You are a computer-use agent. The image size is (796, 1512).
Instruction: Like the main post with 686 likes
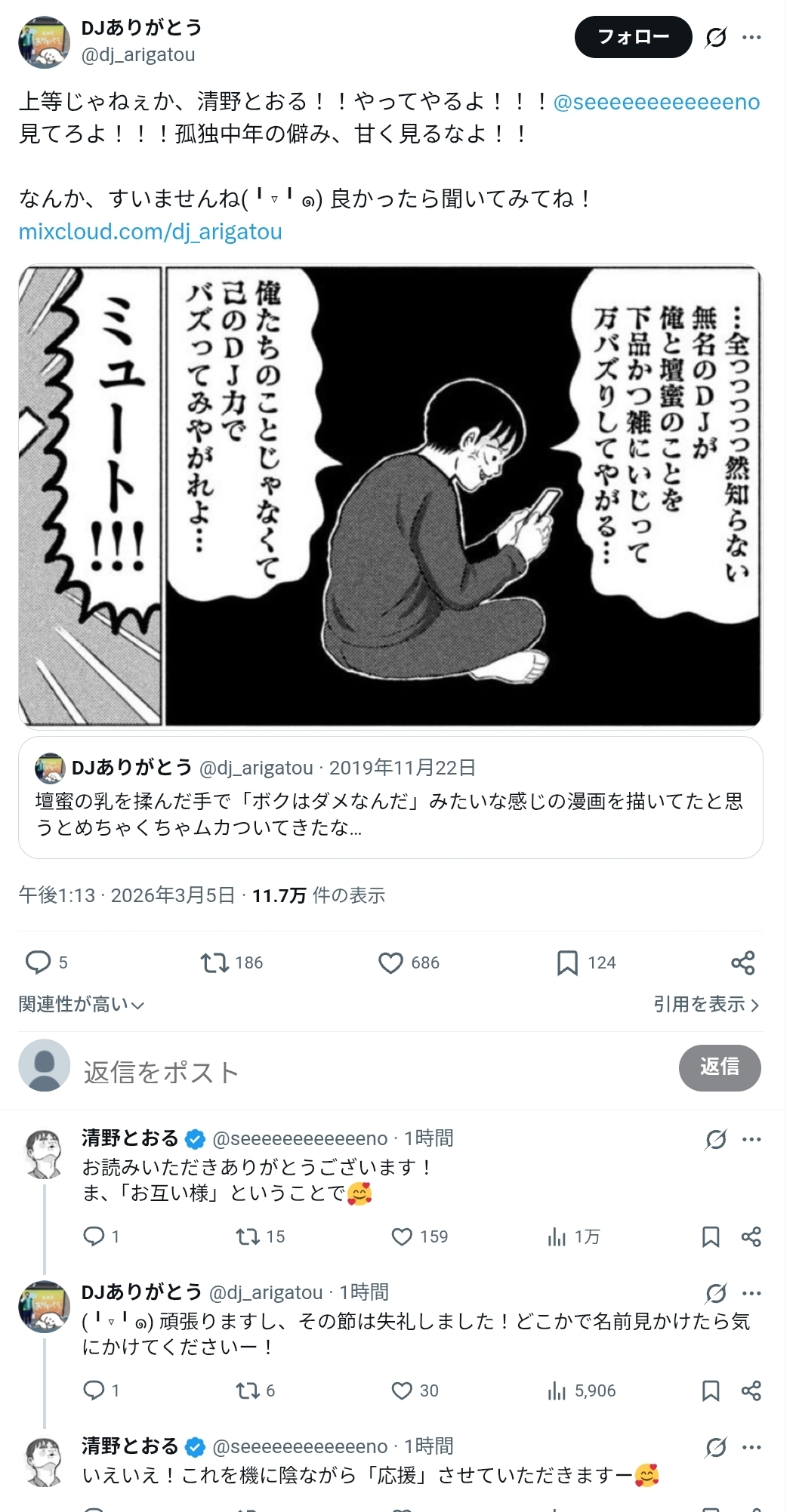click(390, 962)
